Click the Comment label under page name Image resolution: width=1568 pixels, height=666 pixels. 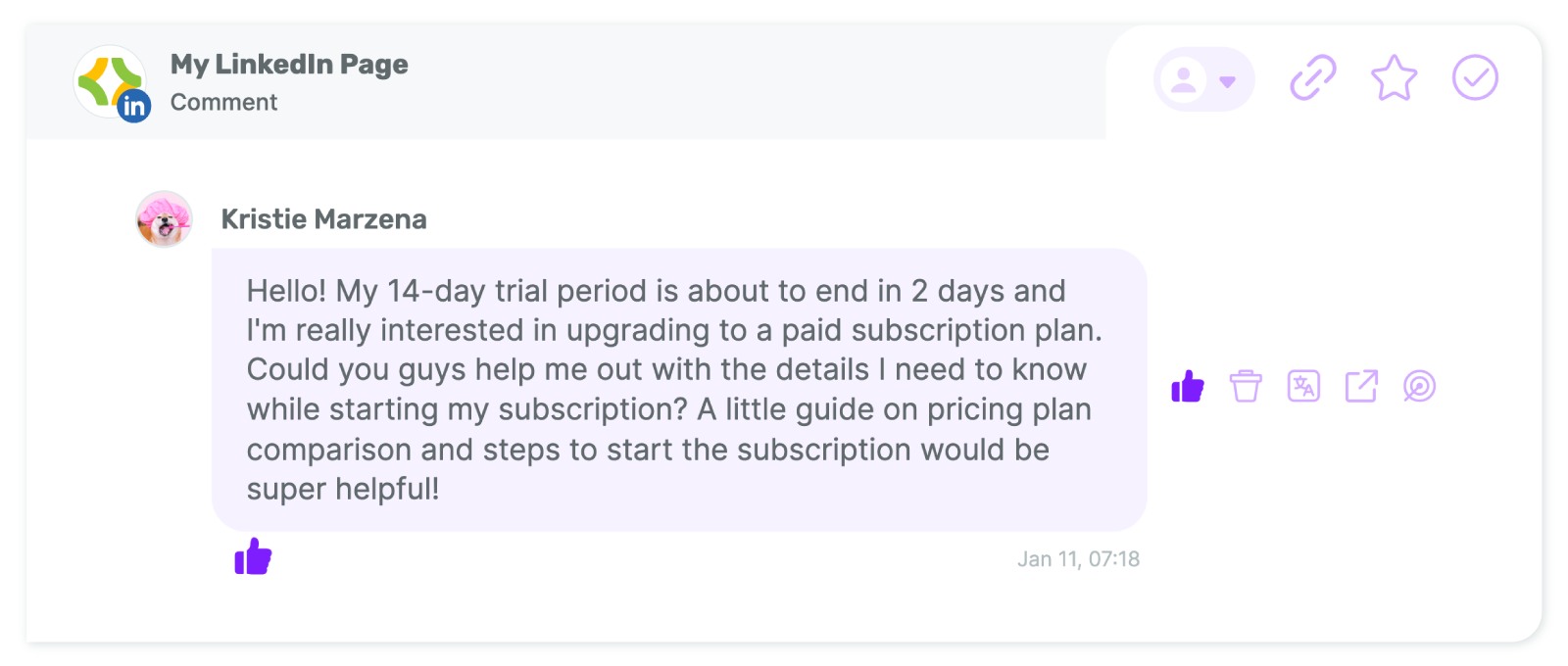223,102
